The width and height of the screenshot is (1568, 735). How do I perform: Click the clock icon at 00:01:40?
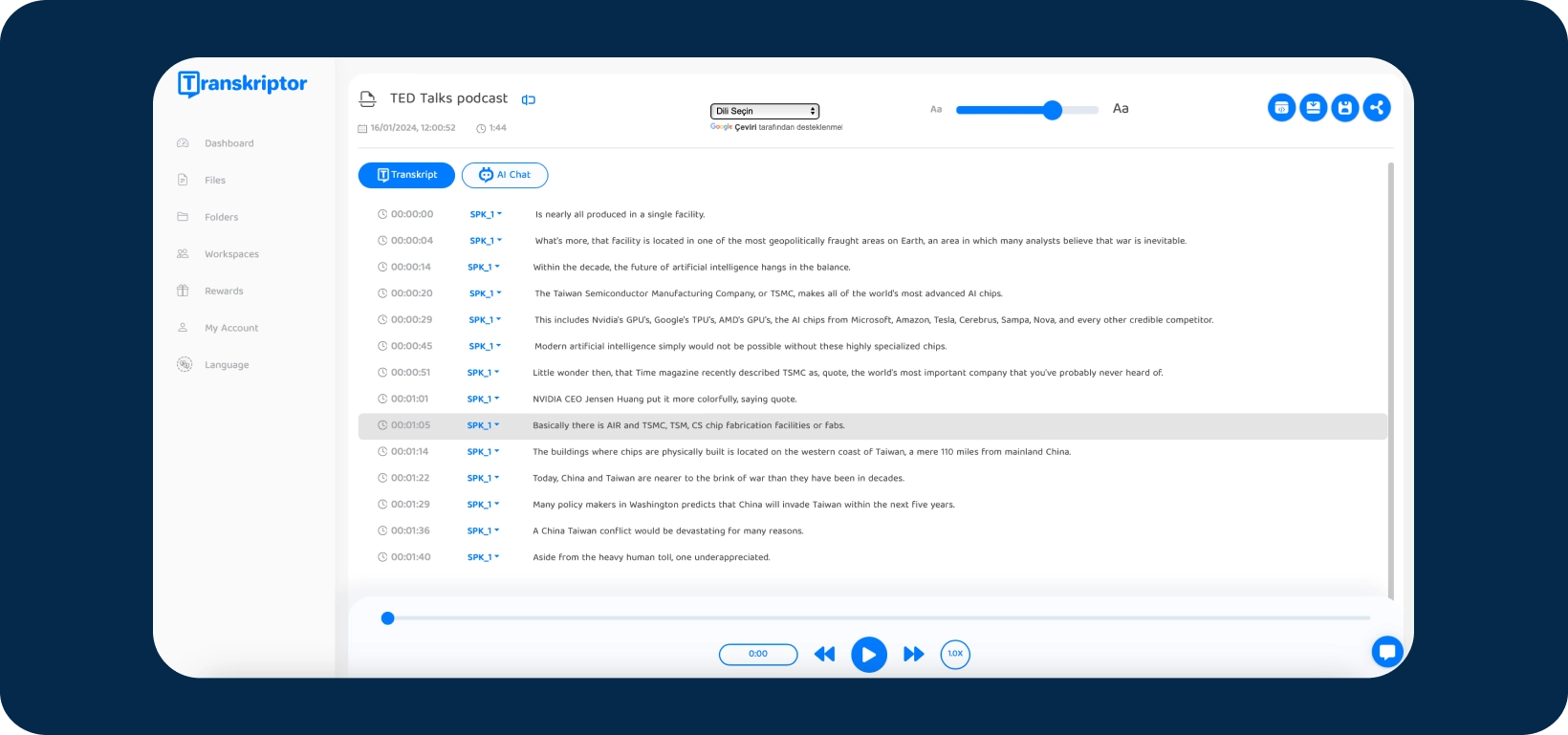pyautogui.click(x=382, y=557)
